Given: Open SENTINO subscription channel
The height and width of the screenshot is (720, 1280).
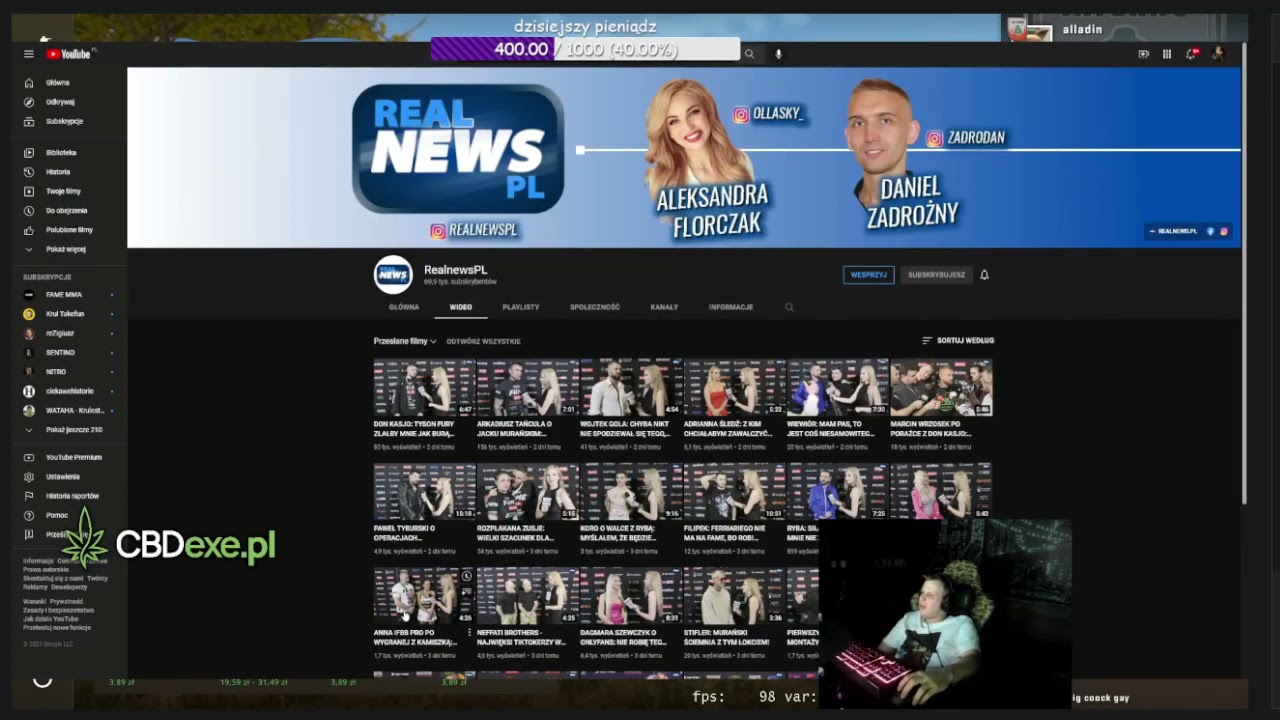Looking at the screenshot, I should pyautogui.click(x=60, y=352).
